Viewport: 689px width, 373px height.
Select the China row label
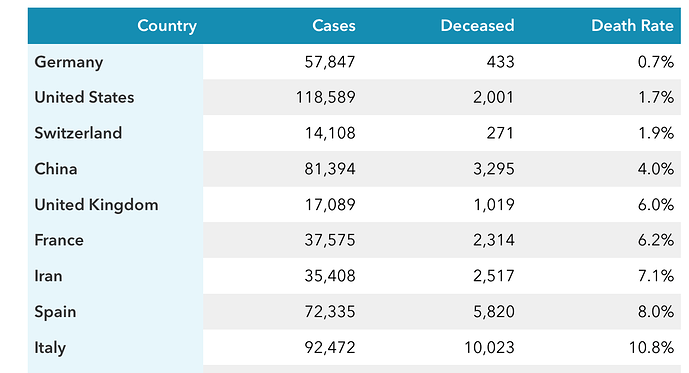pyautogui.click(x=56, y=169)
